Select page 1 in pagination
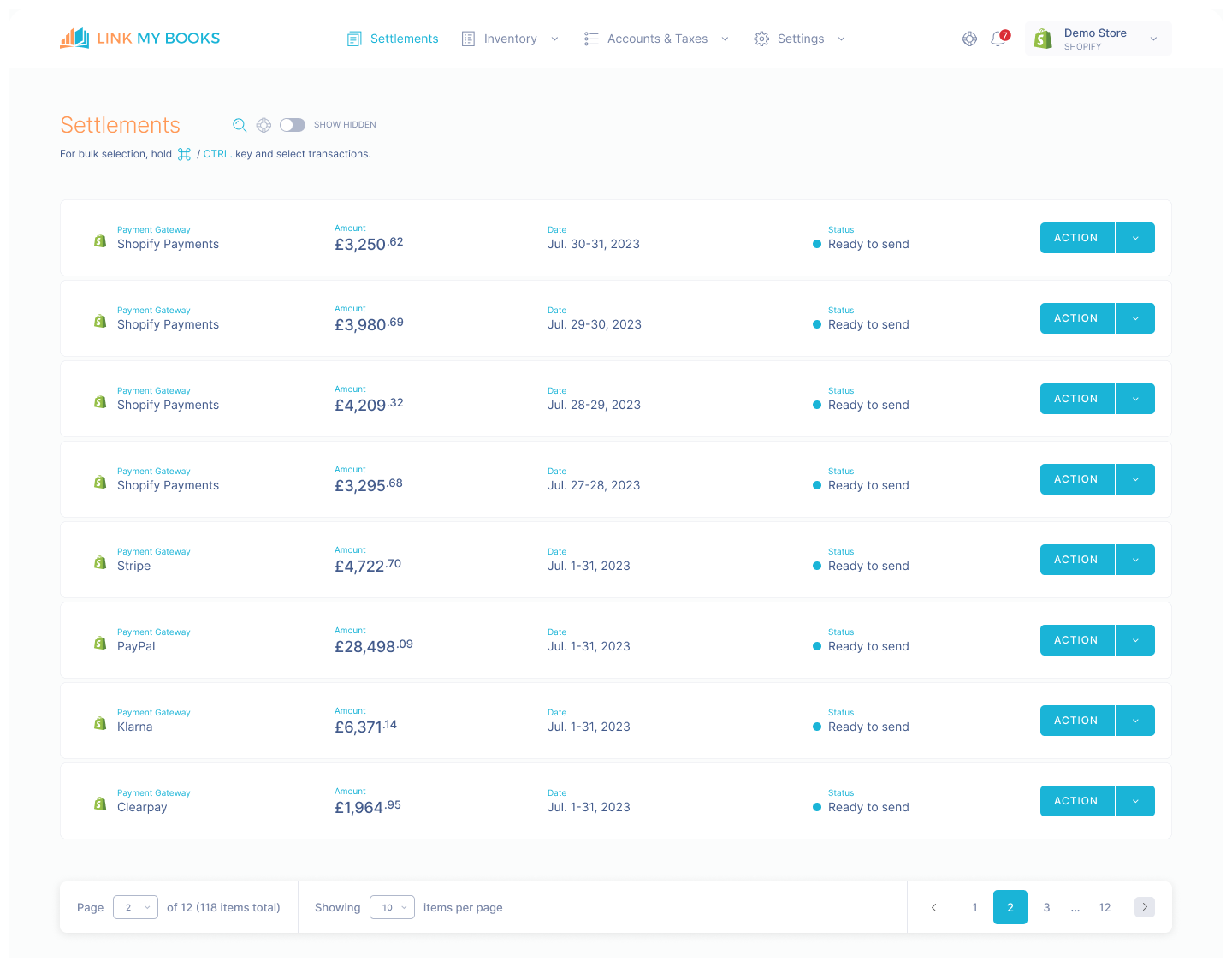 [974, 907]
